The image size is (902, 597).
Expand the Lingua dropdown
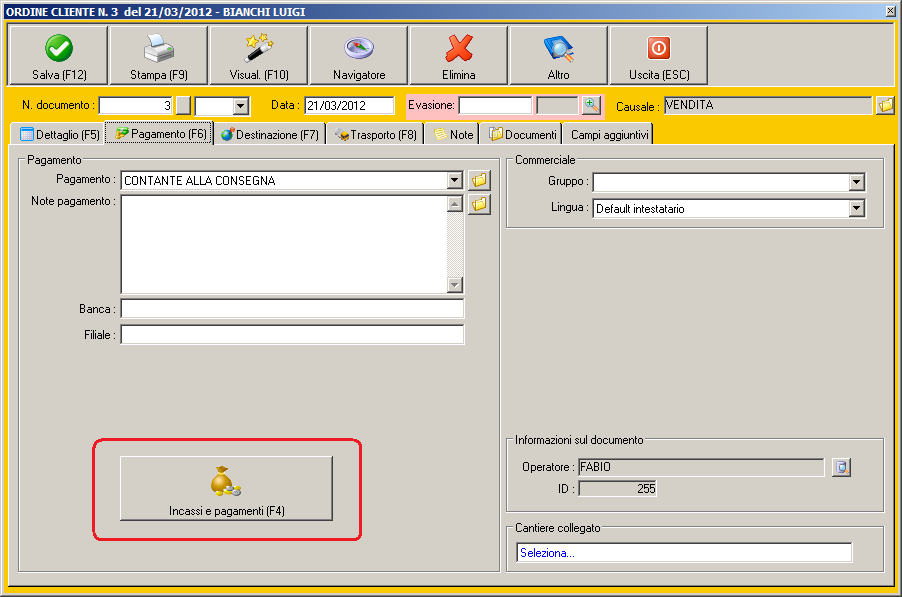point(857,208)
